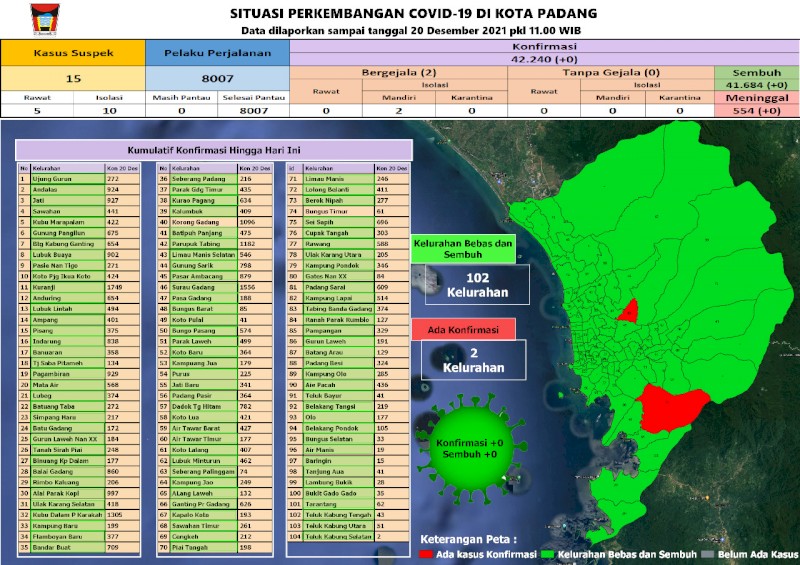800x565 pixels.
Task: Click the red 'Ada Konfirmasi' label box
Action: click(x=463, y=330)
